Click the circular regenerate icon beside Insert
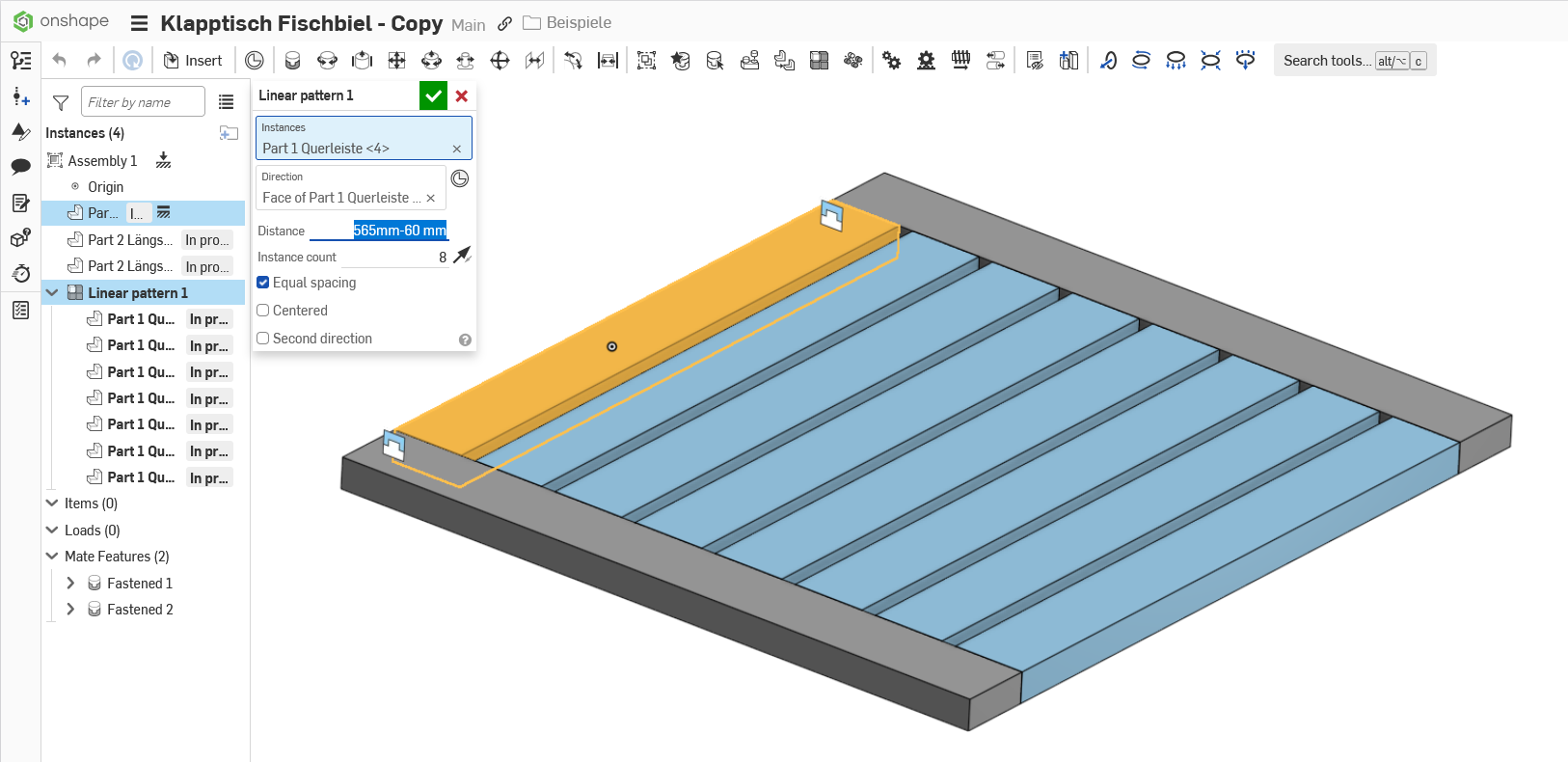Screen dimensions: 1568x762 133,60
